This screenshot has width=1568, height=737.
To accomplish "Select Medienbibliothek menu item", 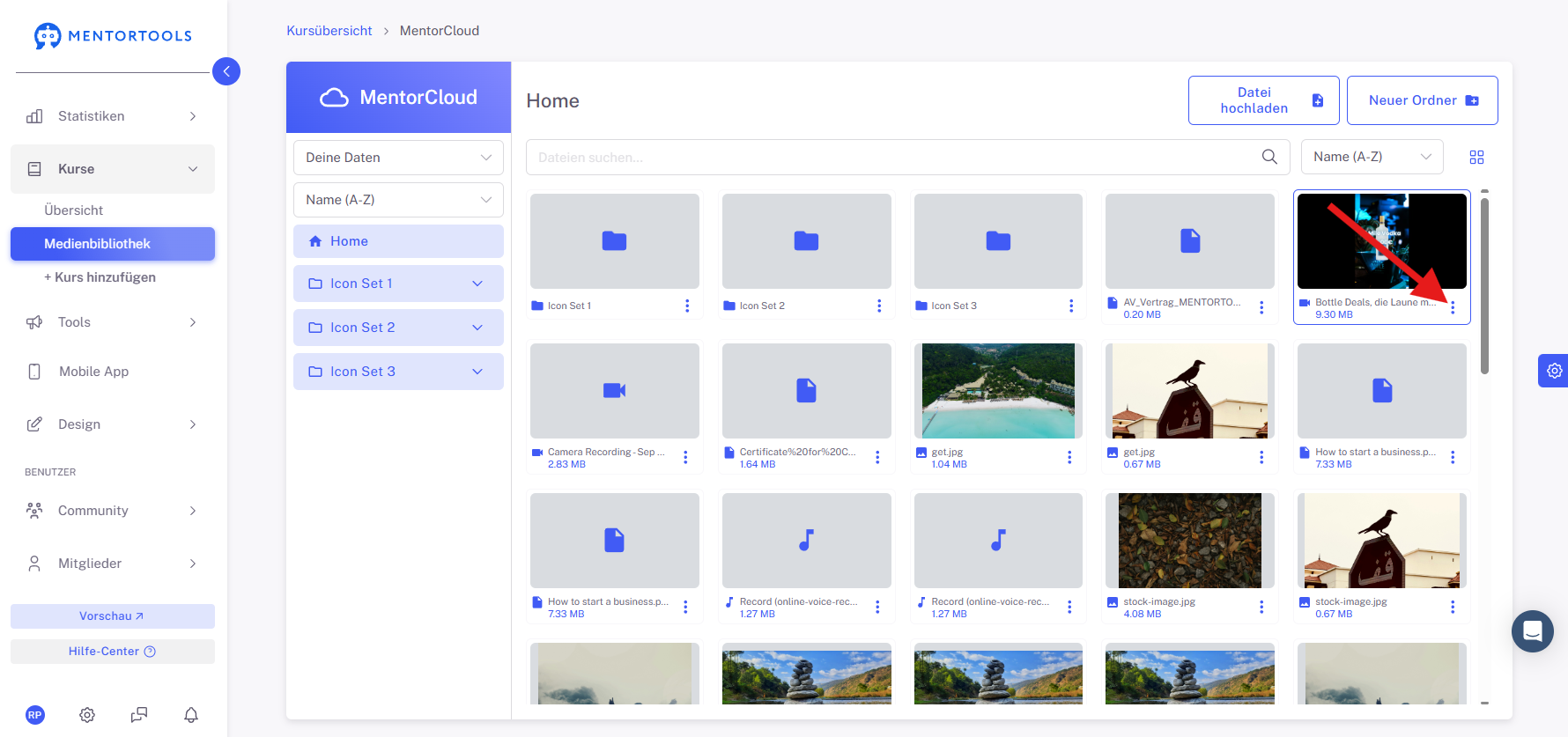I will [x=113, y=244].
